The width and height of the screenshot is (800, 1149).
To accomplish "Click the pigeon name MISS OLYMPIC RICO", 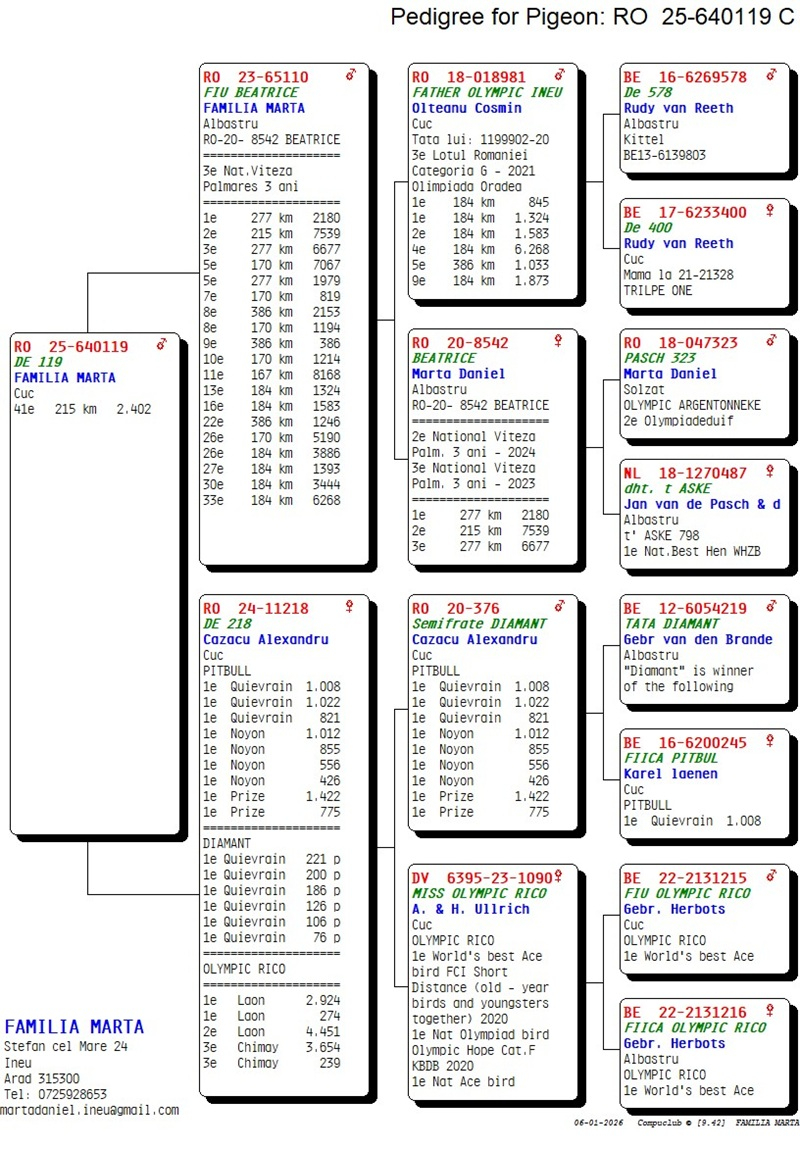I will click(480, 893).
